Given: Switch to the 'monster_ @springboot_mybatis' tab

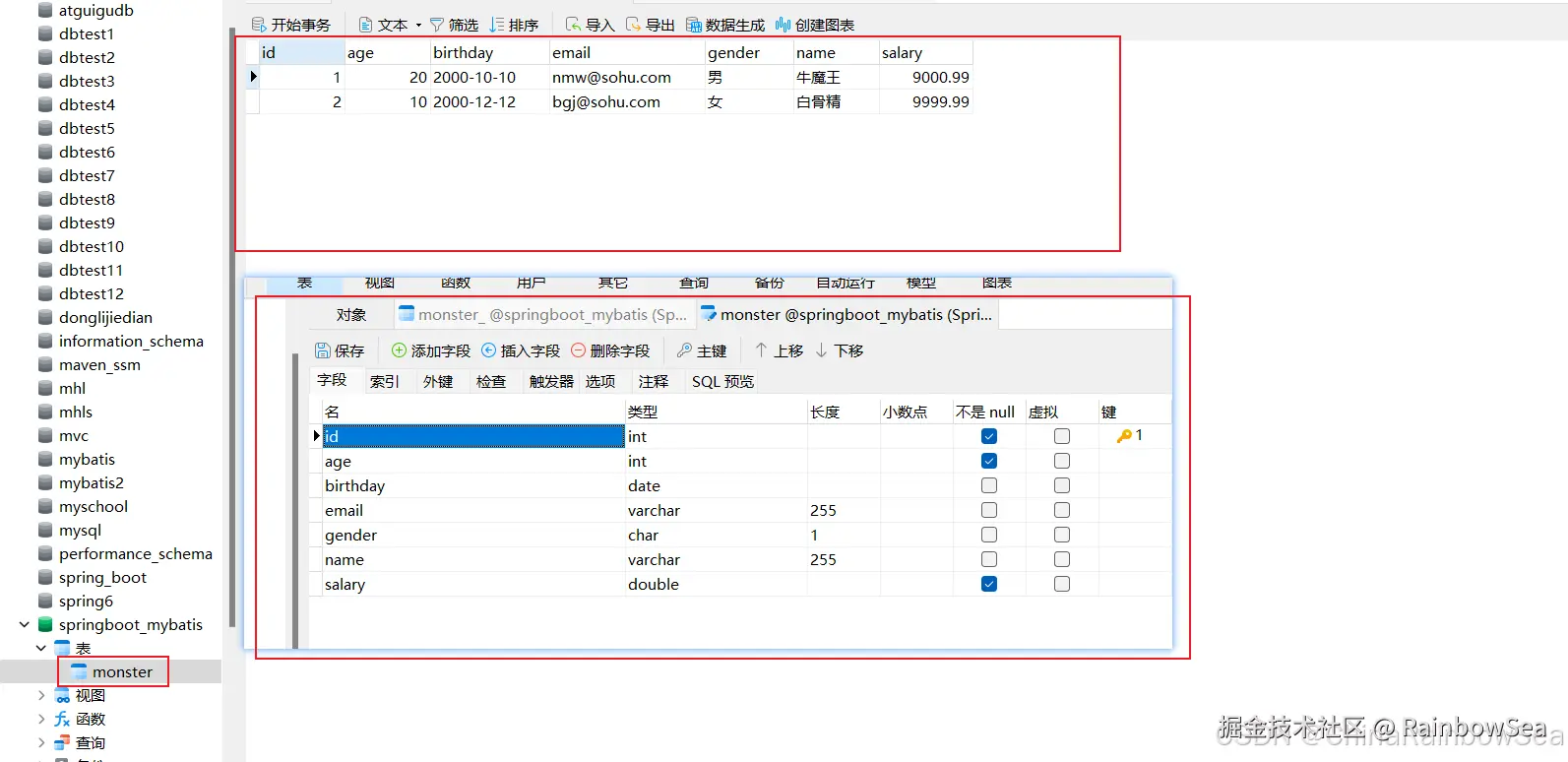Looking at the screenshot, I should tap(543, 314).
